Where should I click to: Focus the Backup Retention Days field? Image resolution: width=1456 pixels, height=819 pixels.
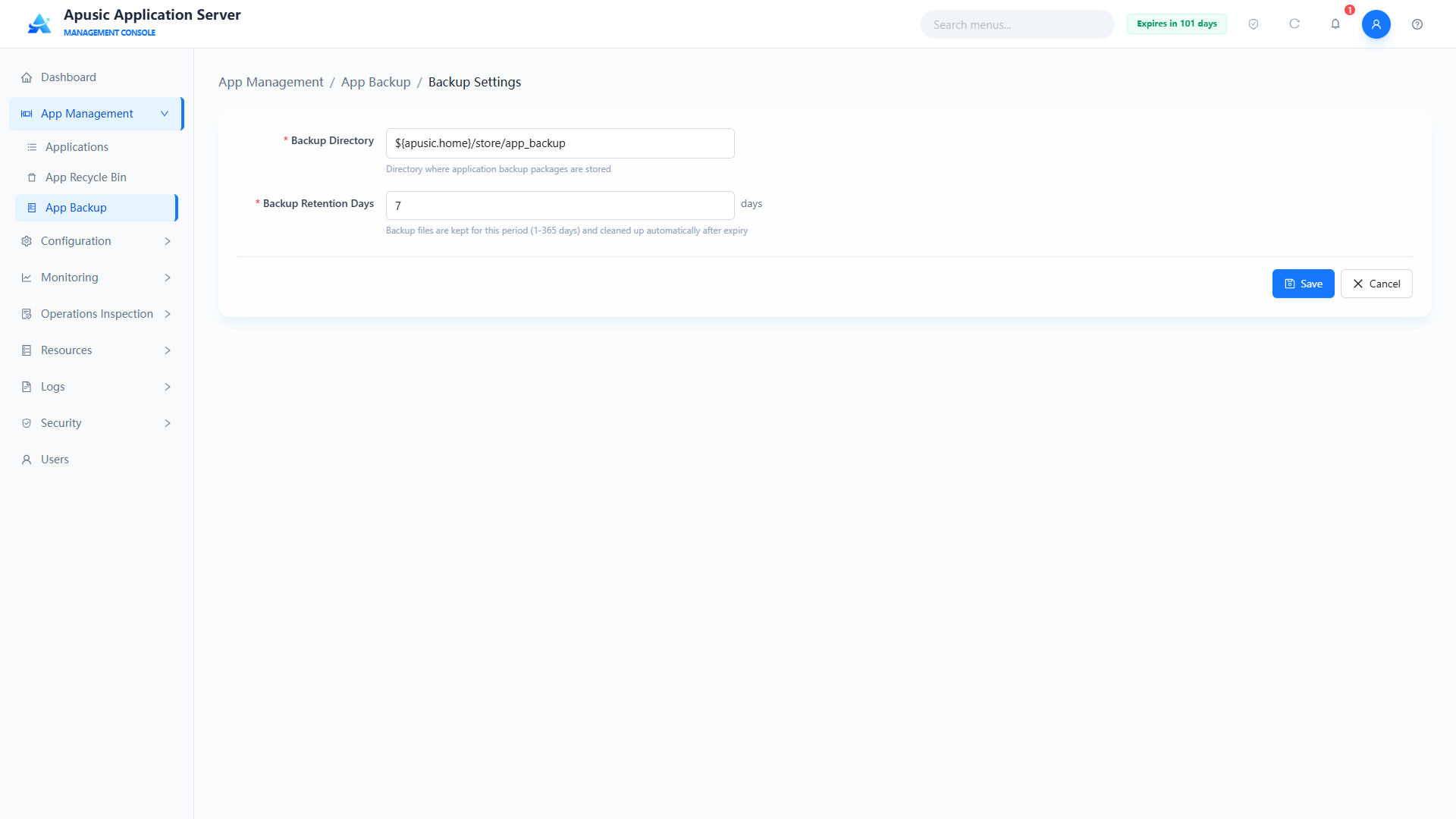point(560,206)
